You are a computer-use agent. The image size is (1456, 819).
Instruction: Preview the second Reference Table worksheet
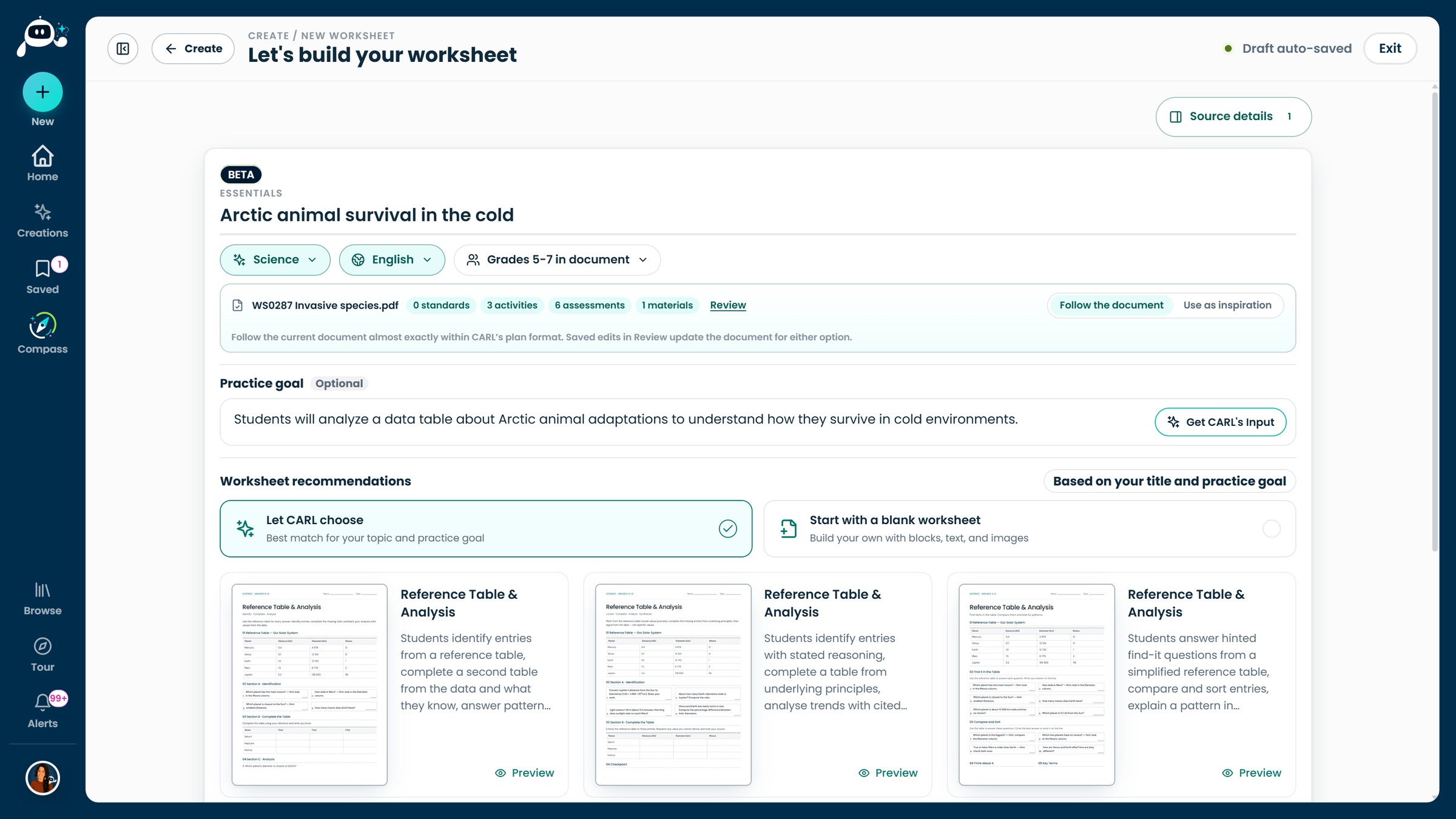(888, 772)
